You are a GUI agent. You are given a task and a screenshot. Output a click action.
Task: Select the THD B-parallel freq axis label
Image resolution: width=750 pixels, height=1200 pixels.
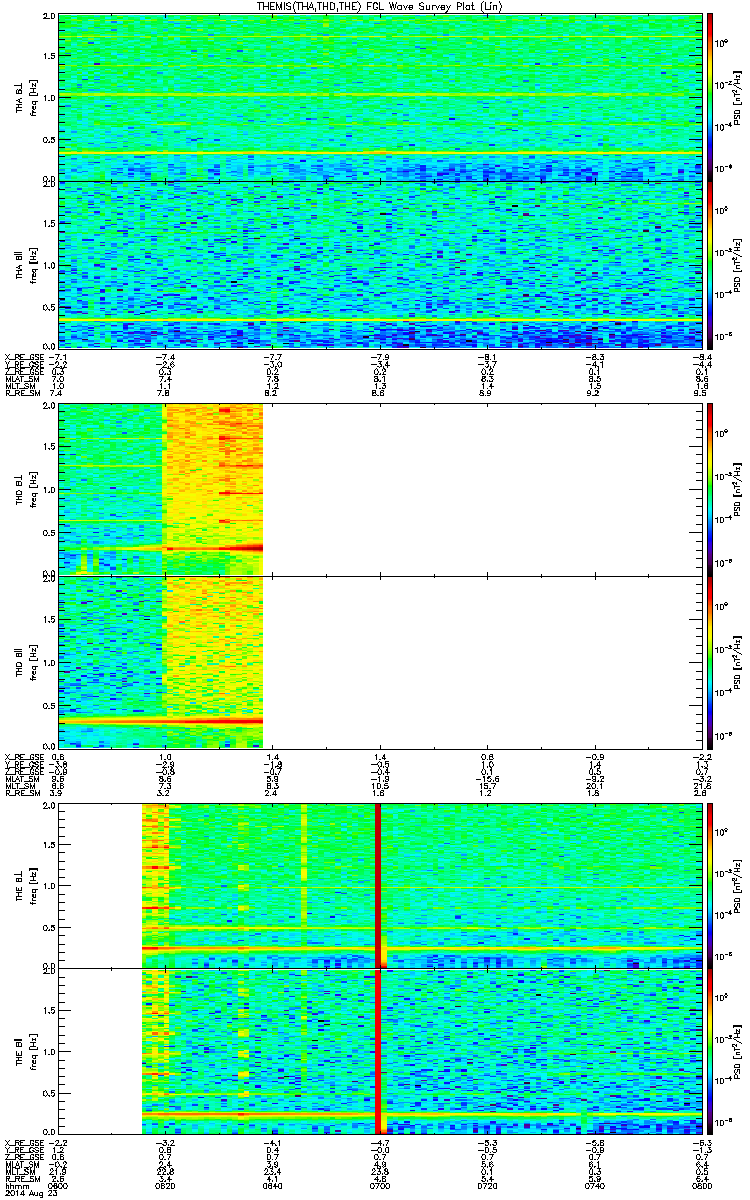[x=25, y=661]
